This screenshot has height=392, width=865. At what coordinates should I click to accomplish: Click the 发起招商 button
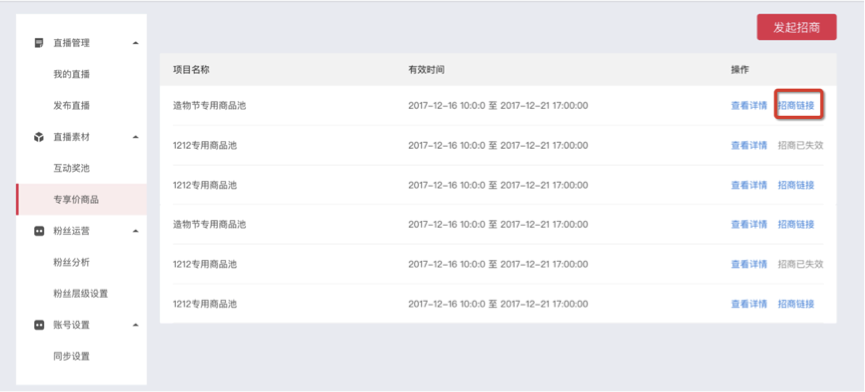click(797, 28)
